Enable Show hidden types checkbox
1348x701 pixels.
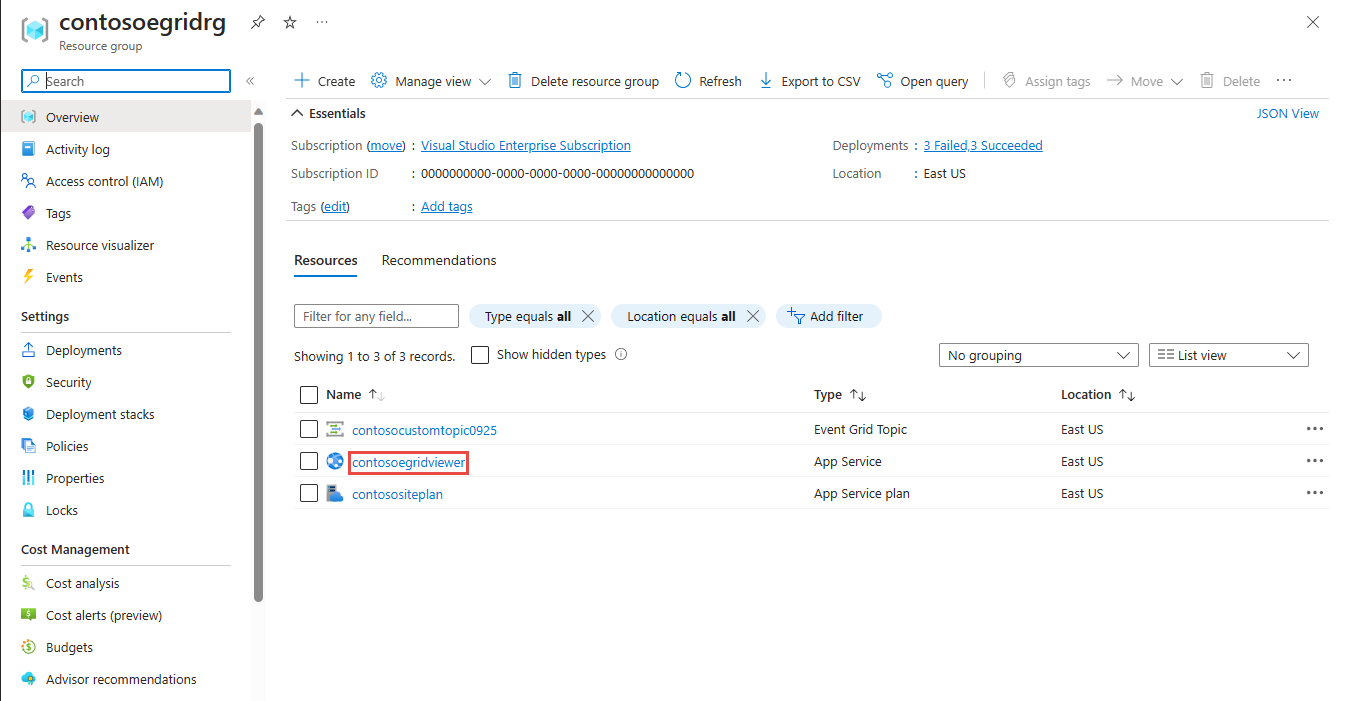pyautogui.click(x=480, y=355)
